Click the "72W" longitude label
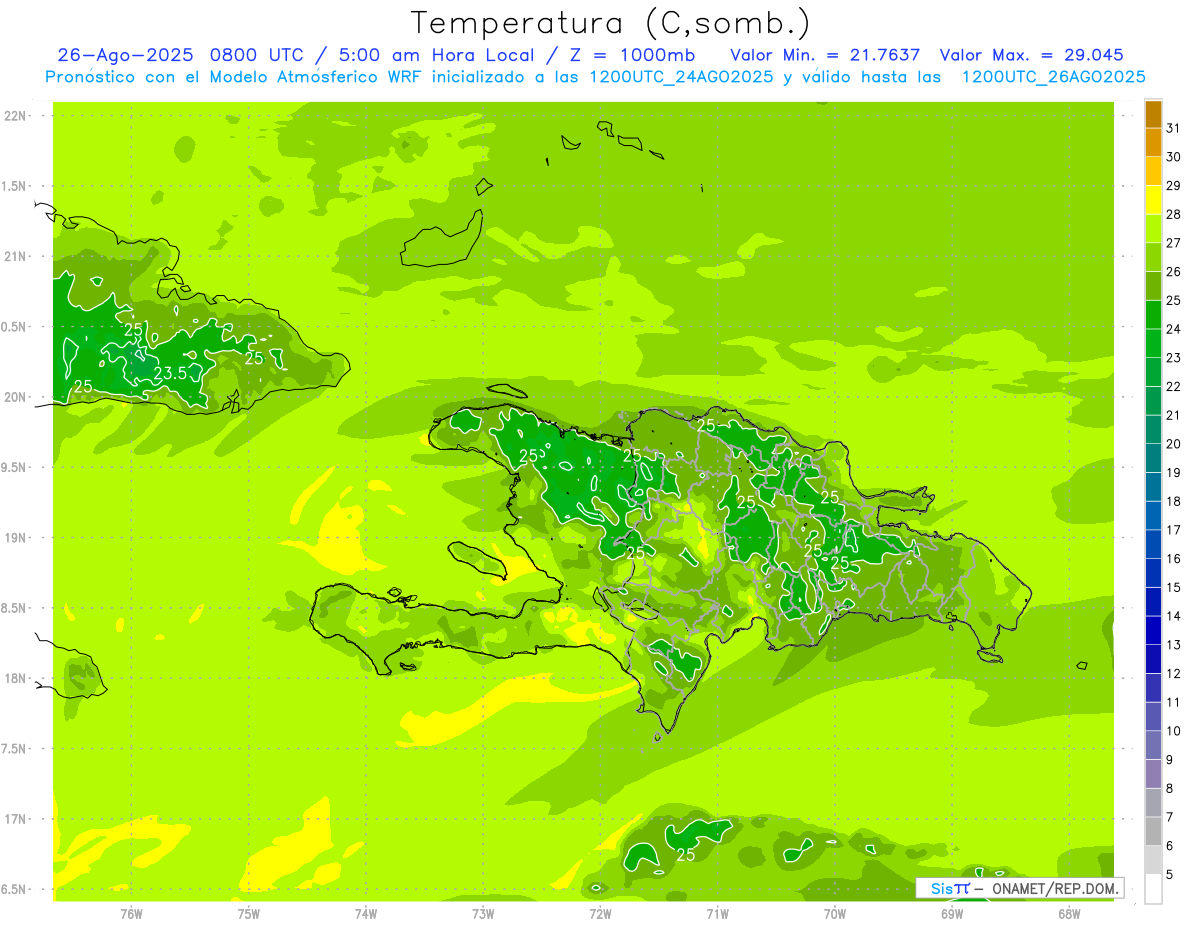The image size is (1200, 927). (600, 913)
